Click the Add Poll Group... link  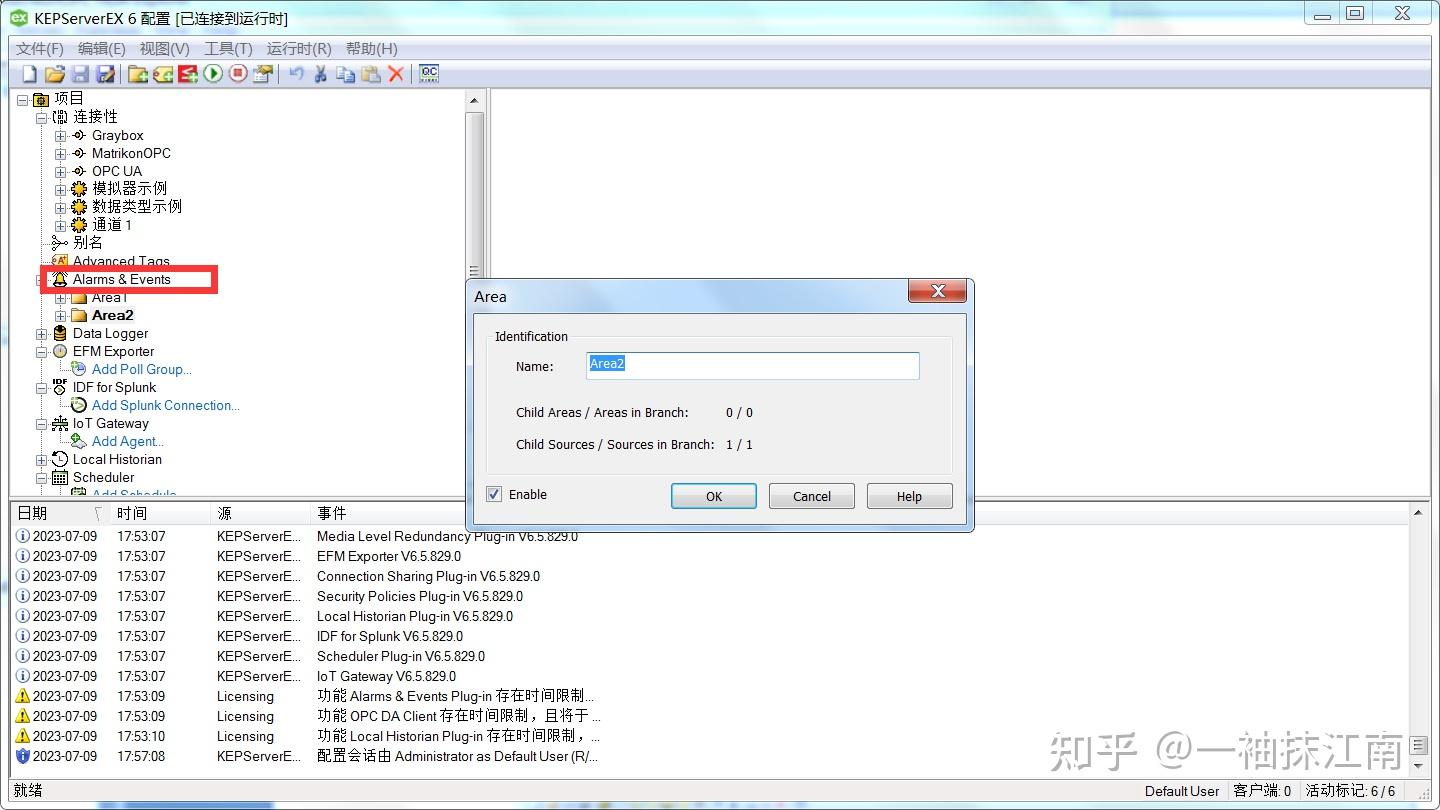pos(142,369)
